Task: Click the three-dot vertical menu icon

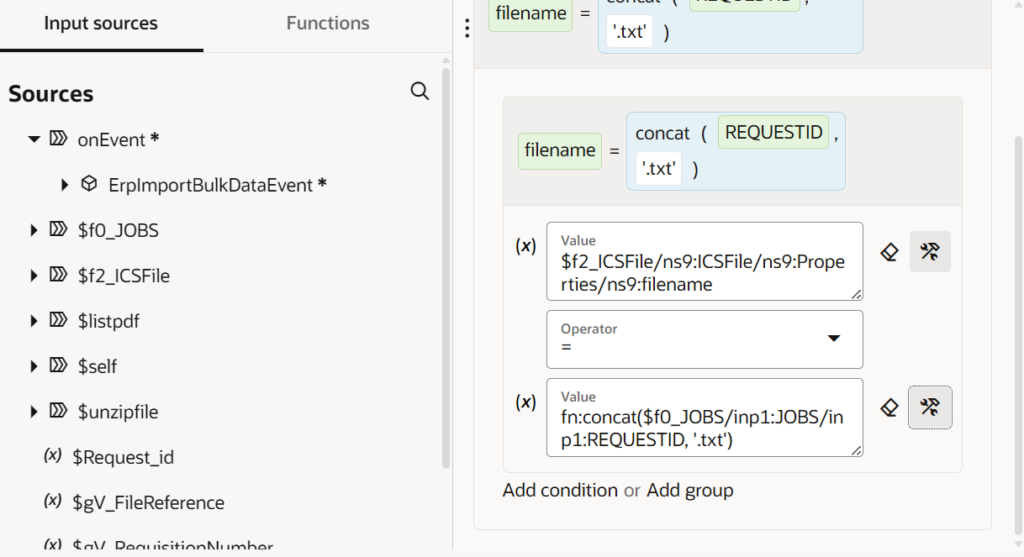Action: [x=466, y=29]
